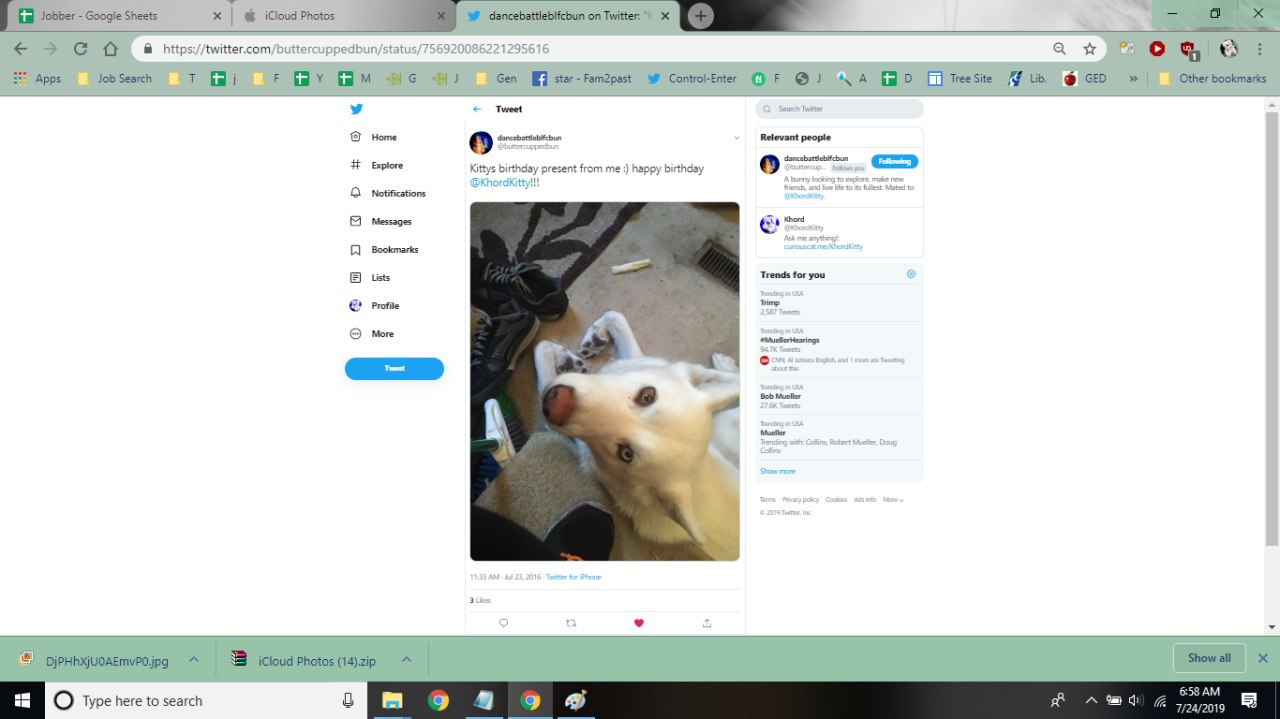Screen dimensions: 1280x719
Task: Open the Windows Start menu
Action: point(20,700)
